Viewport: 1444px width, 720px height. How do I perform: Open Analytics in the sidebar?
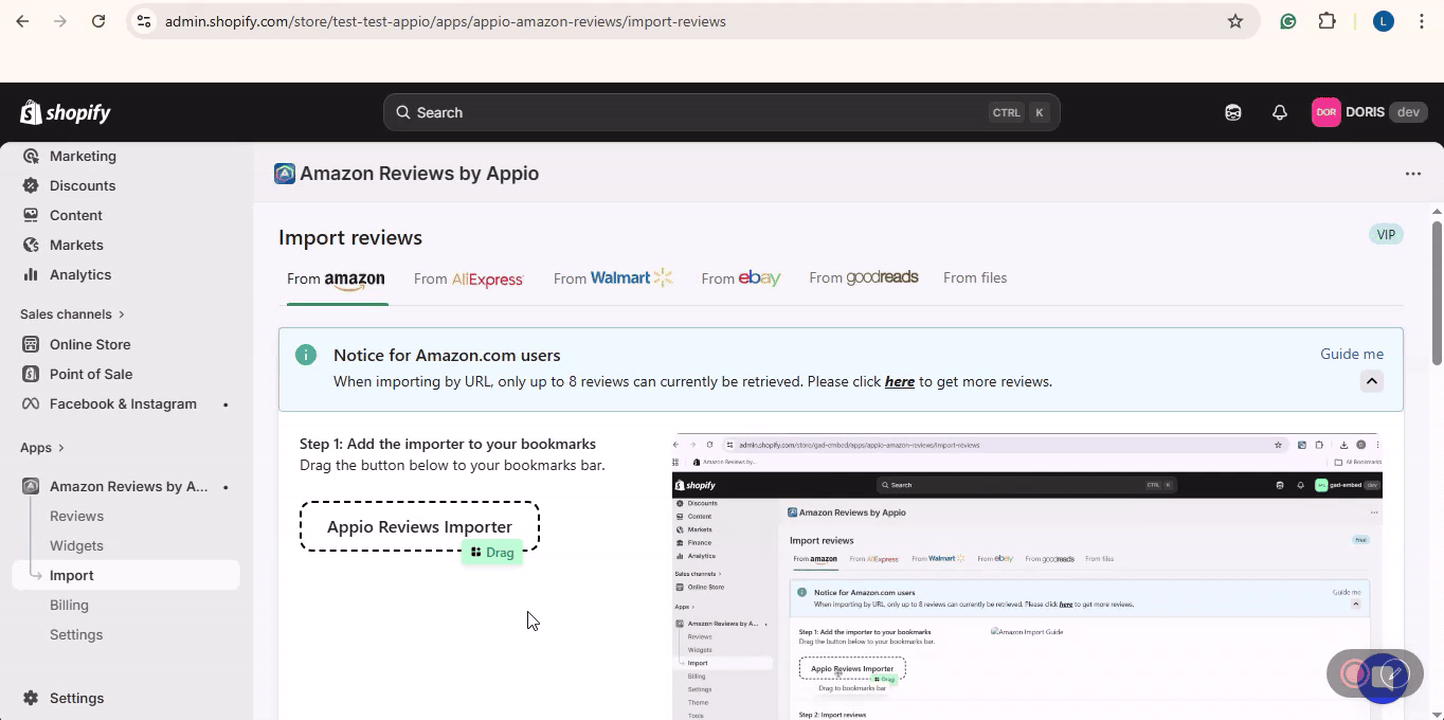80,275
